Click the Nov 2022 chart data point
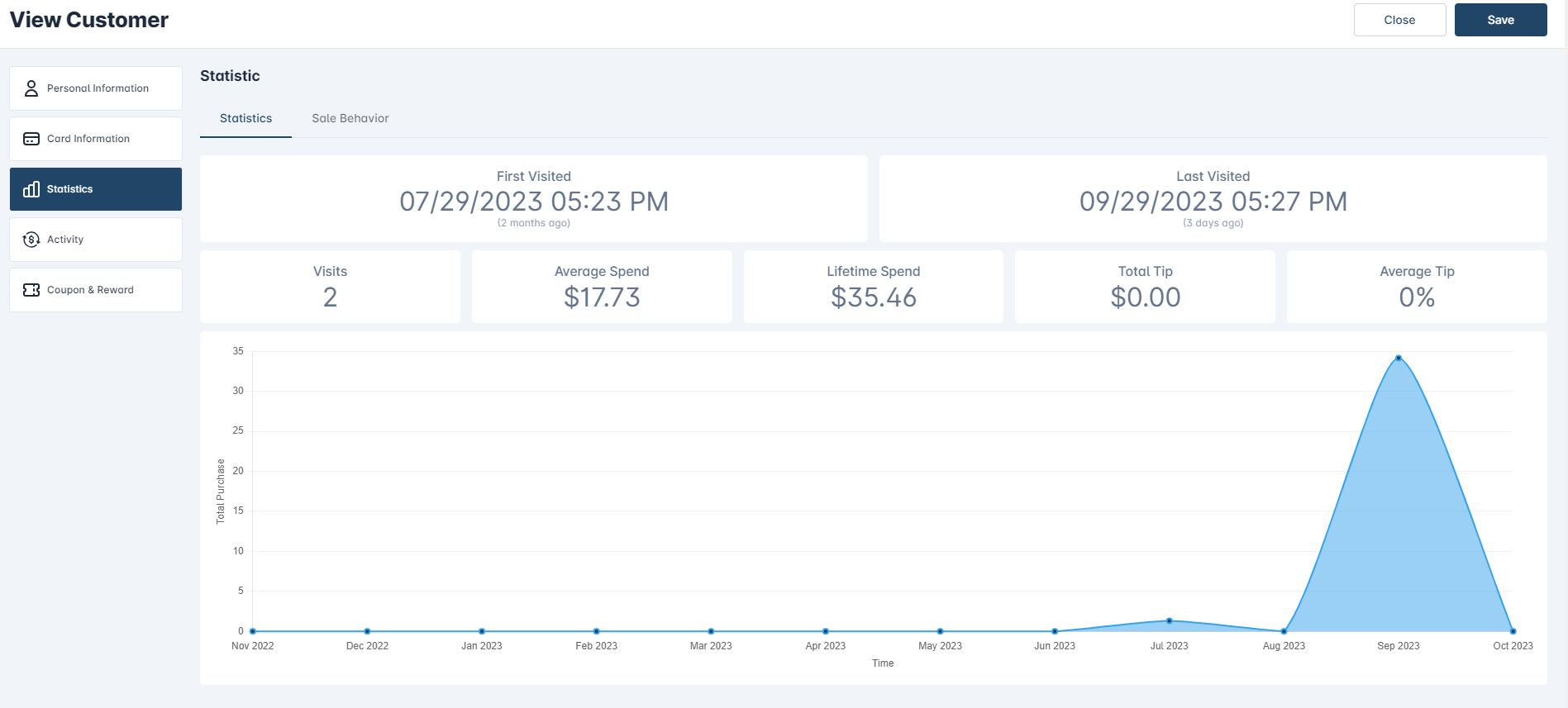Screen dimensions: 1568x708 [253, 631]
